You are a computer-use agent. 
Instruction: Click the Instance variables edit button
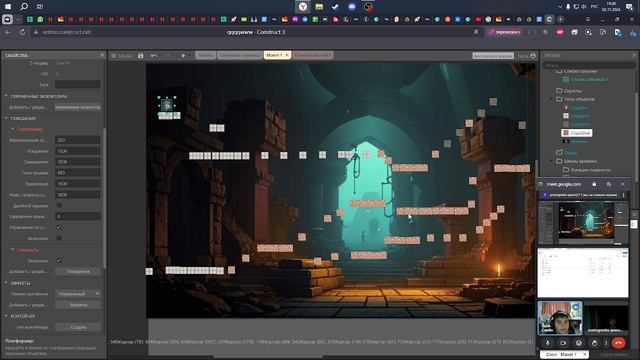point(78,107)
